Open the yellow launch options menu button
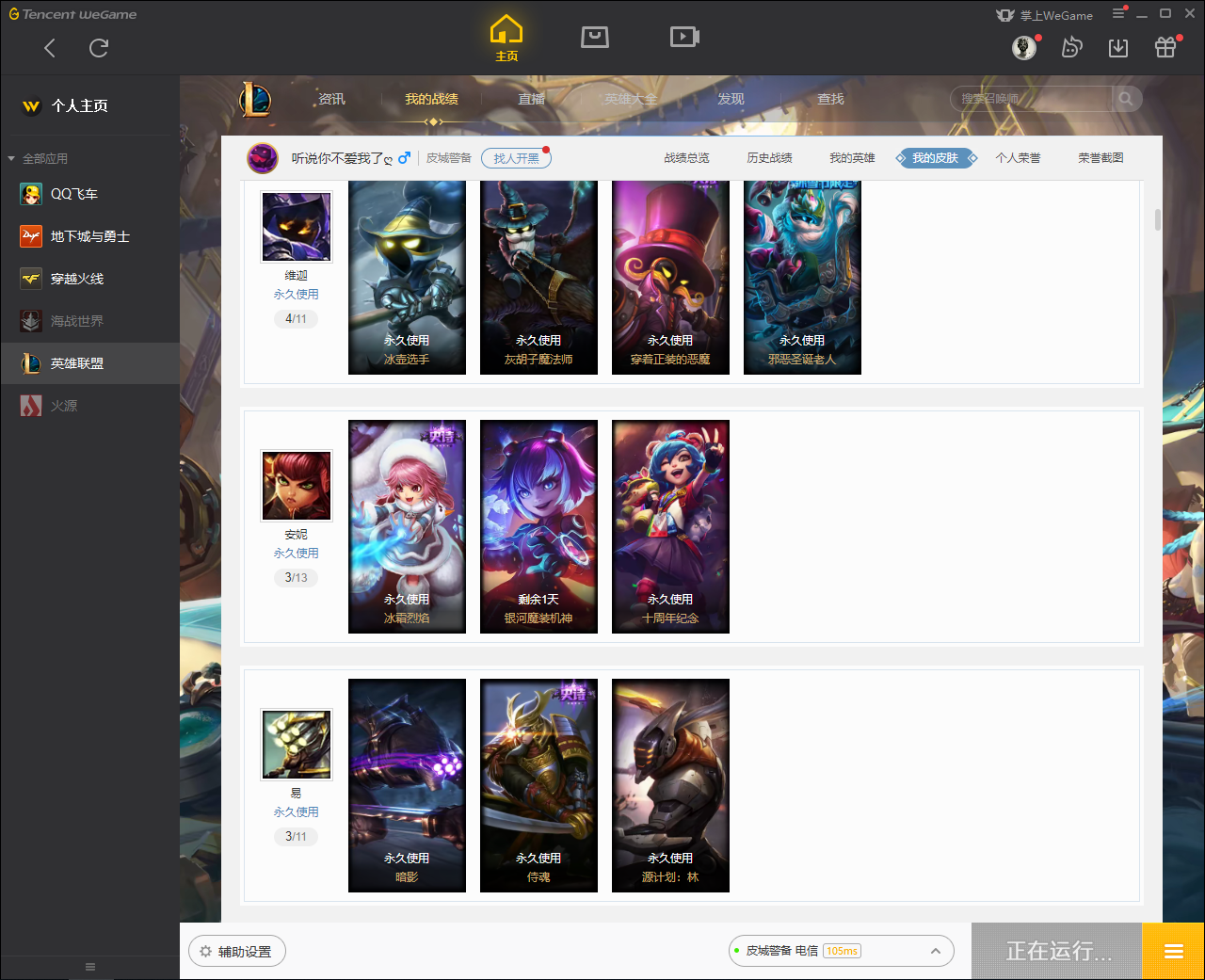This screenshot has height=980, width=1205. [x=1173, y=951]
